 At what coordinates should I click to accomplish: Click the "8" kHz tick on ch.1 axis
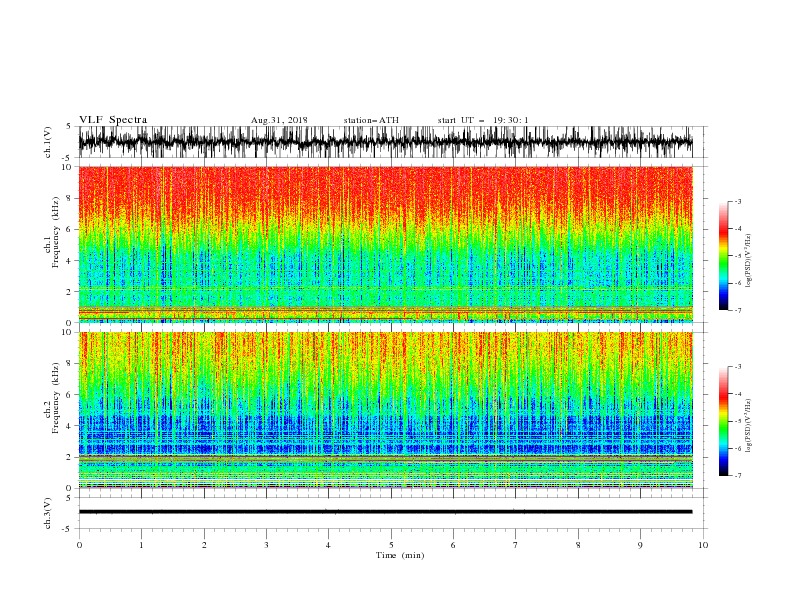69,198
